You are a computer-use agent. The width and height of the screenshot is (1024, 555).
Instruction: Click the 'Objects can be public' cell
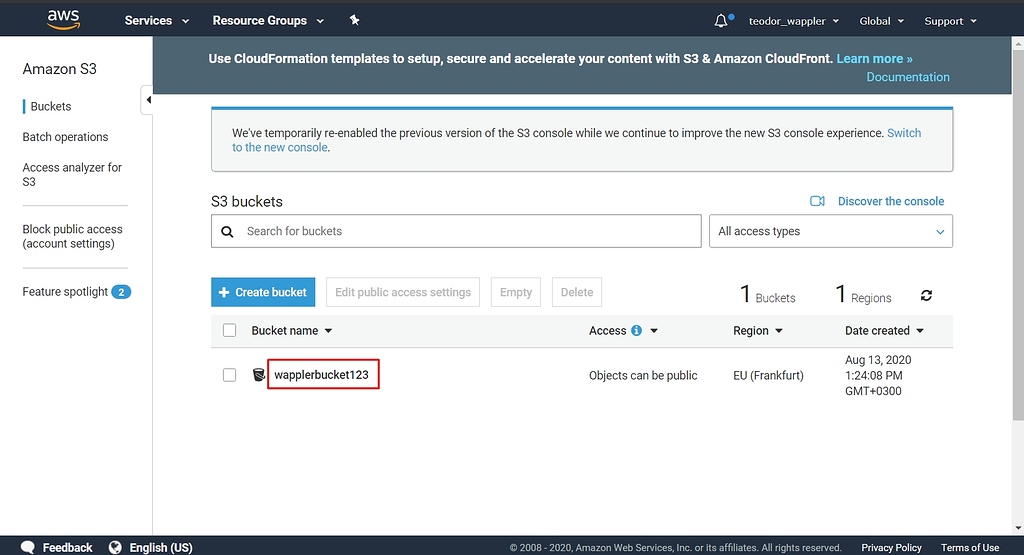pyautogui.click(x=643, y=375)
